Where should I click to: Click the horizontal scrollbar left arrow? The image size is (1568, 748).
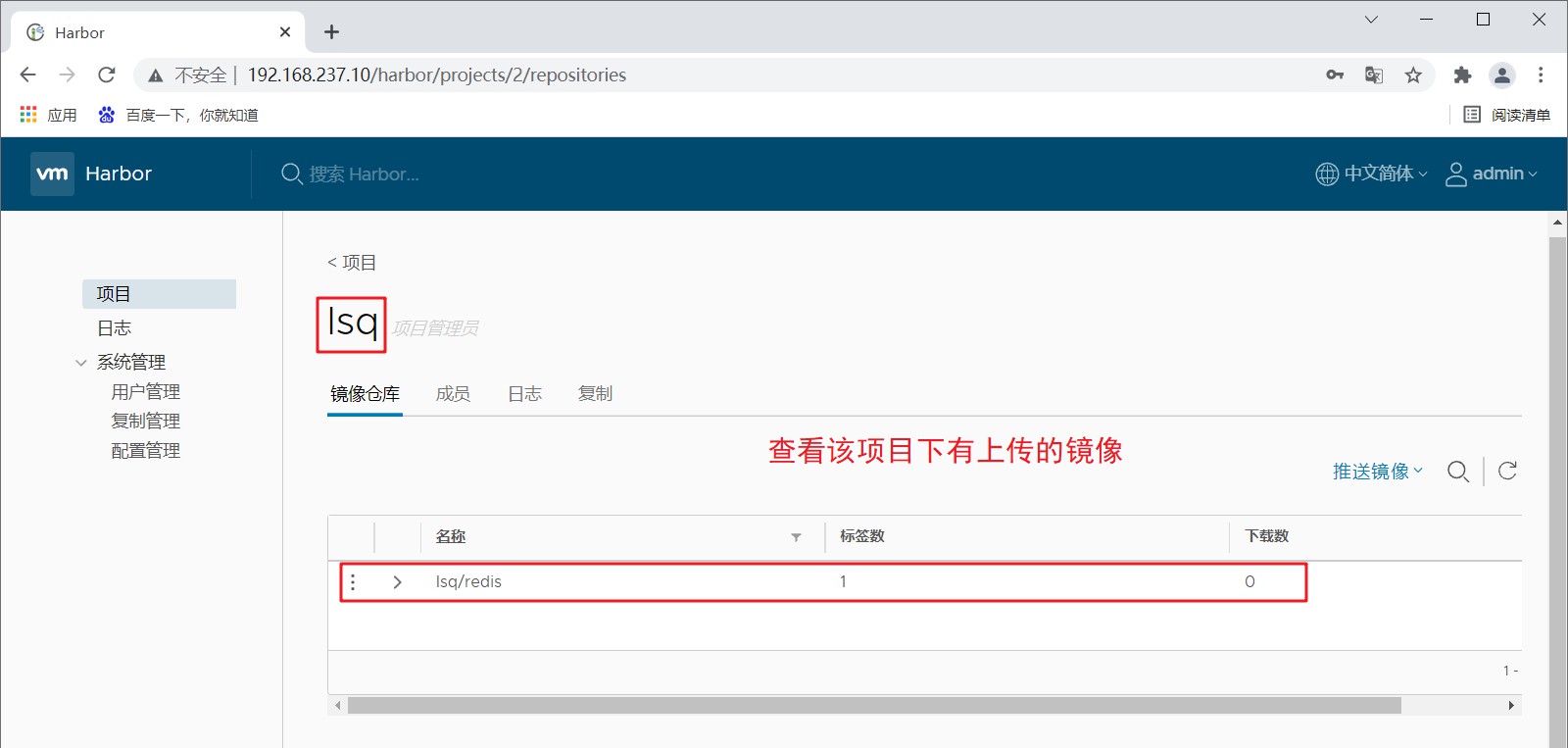338,706
